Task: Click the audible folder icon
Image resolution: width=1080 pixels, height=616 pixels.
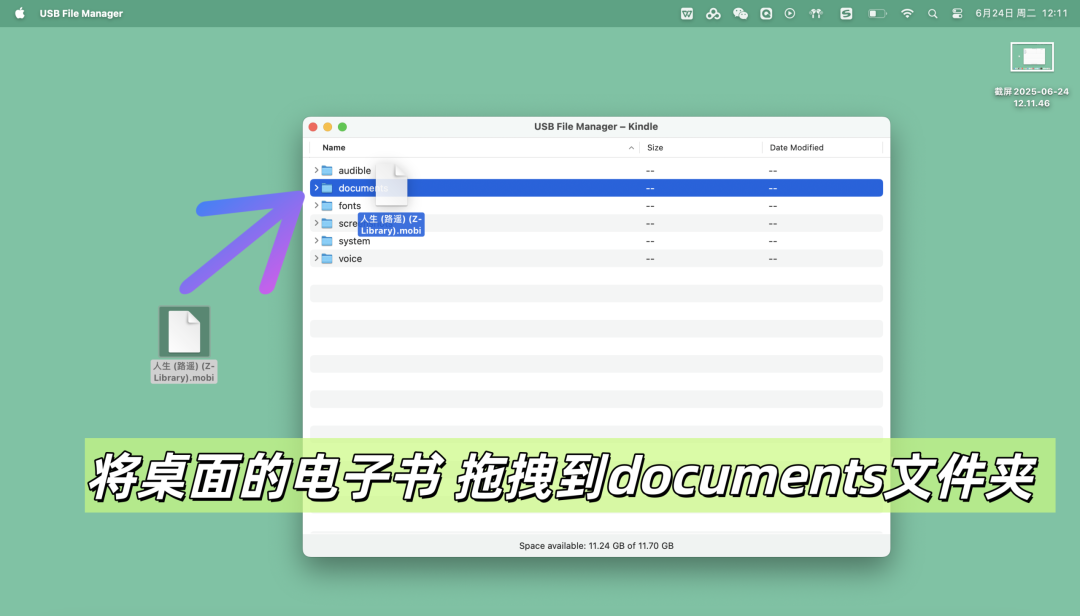Action: pyautogui.click(x=327, y=171)
